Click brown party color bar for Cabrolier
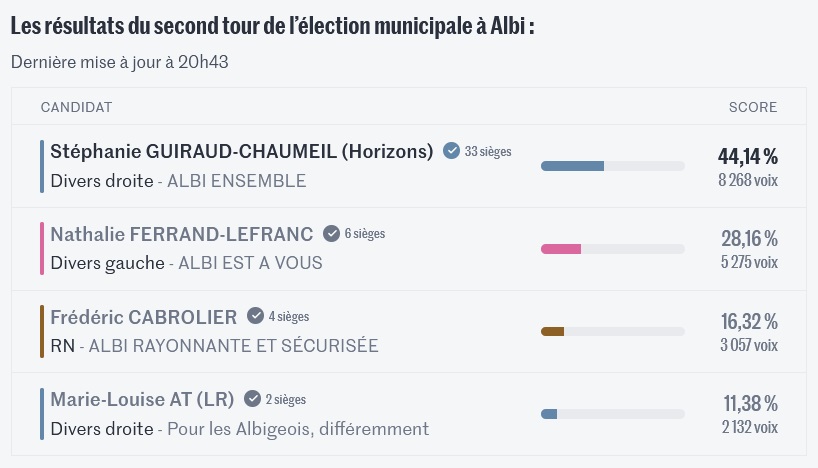This screenshot has height=468, width=818. coord(42,331)
